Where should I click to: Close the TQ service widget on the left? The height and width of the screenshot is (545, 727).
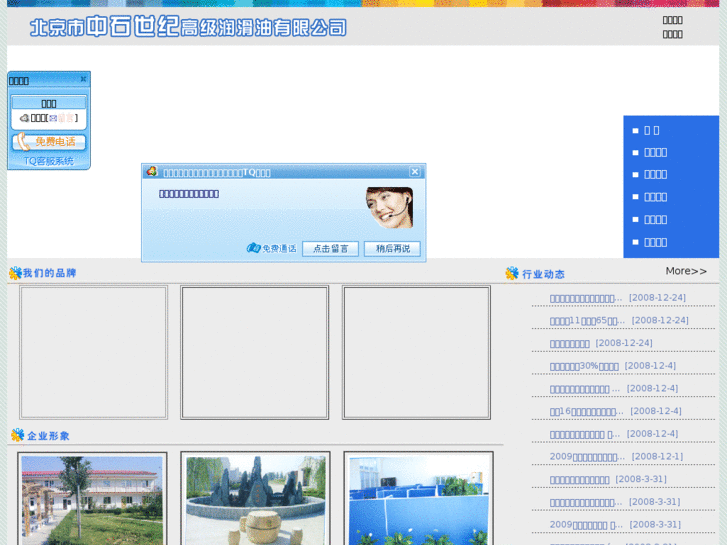point(83,79)
